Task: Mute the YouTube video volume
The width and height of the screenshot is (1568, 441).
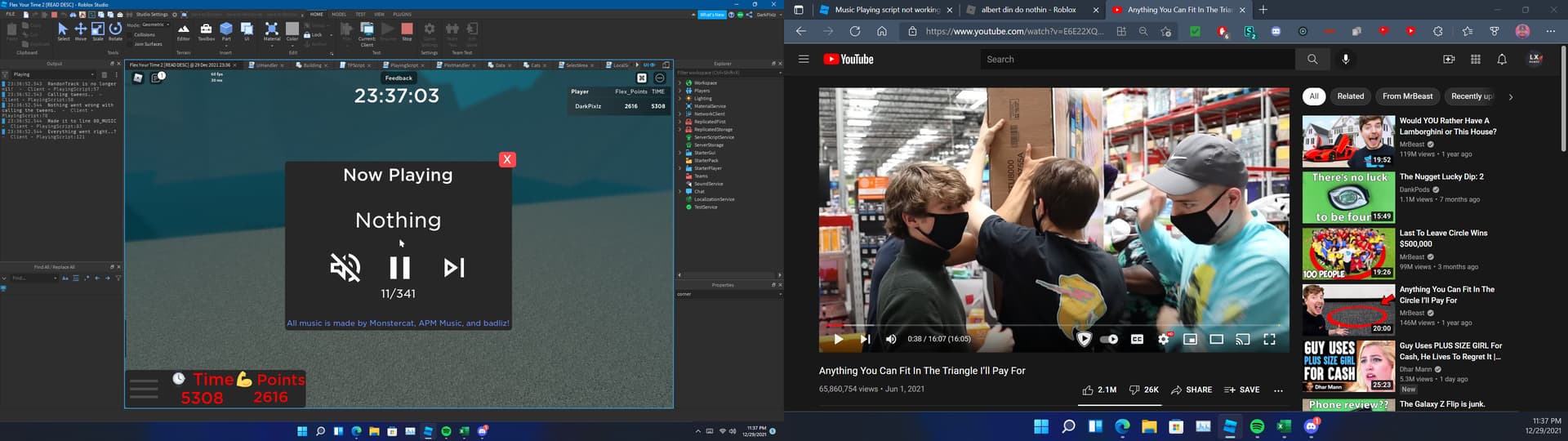Action: click(x=891, y=339)
